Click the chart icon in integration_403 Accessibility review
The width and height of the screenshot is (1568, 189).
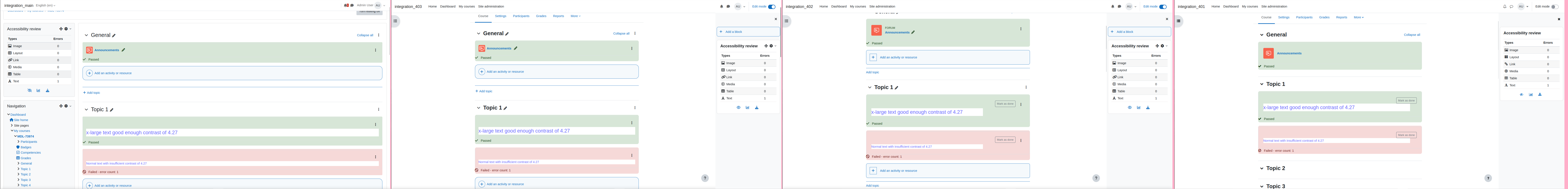747,107
